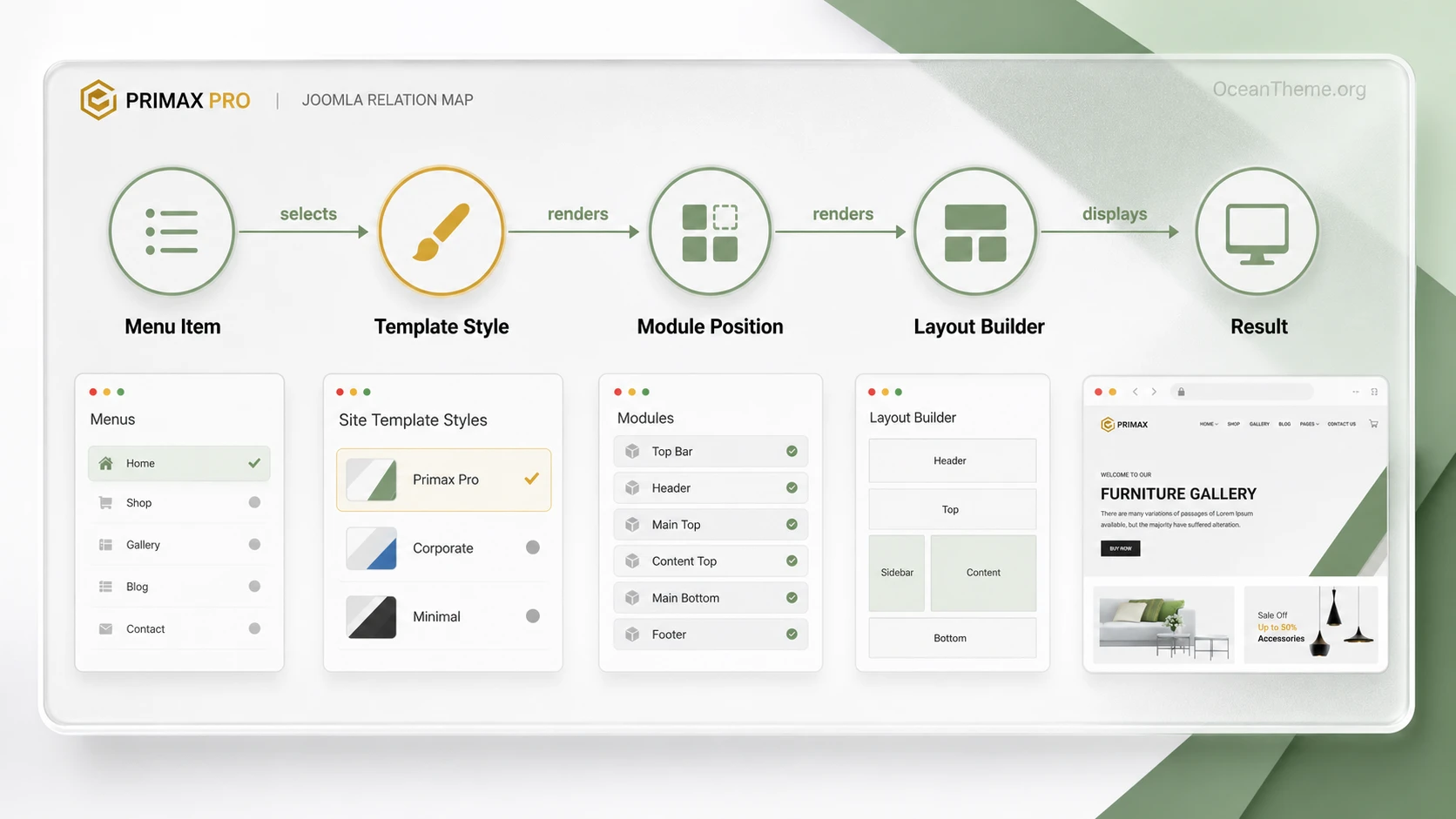
Task: Toggle the Home menu item checkmark
Action: click(254, 463)
